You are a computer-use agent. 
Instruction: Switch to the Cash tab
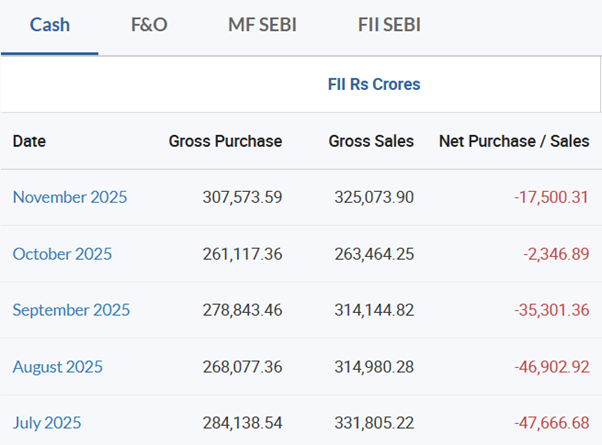tap(50, 24)
